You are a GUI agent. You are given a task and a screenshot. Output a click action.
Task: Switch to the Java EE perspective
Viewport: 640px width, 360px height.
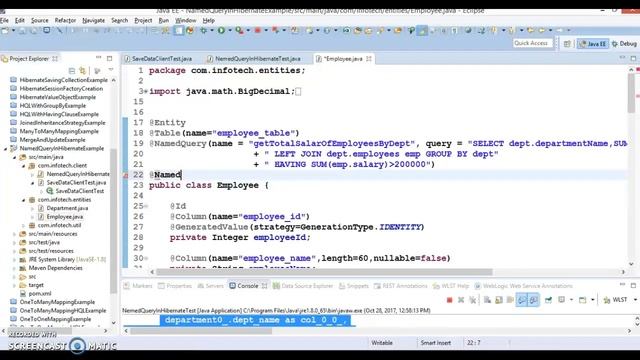[x=593, y=44]
